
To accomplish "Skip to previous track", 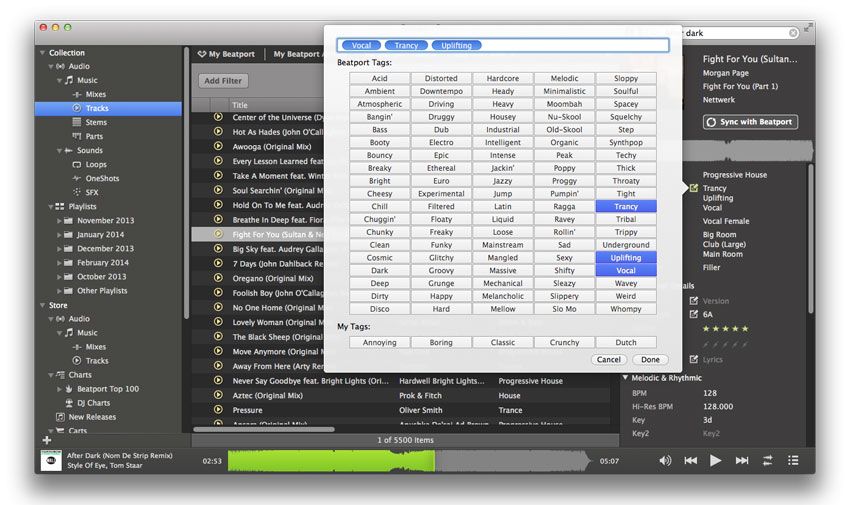I will point(691,461).
